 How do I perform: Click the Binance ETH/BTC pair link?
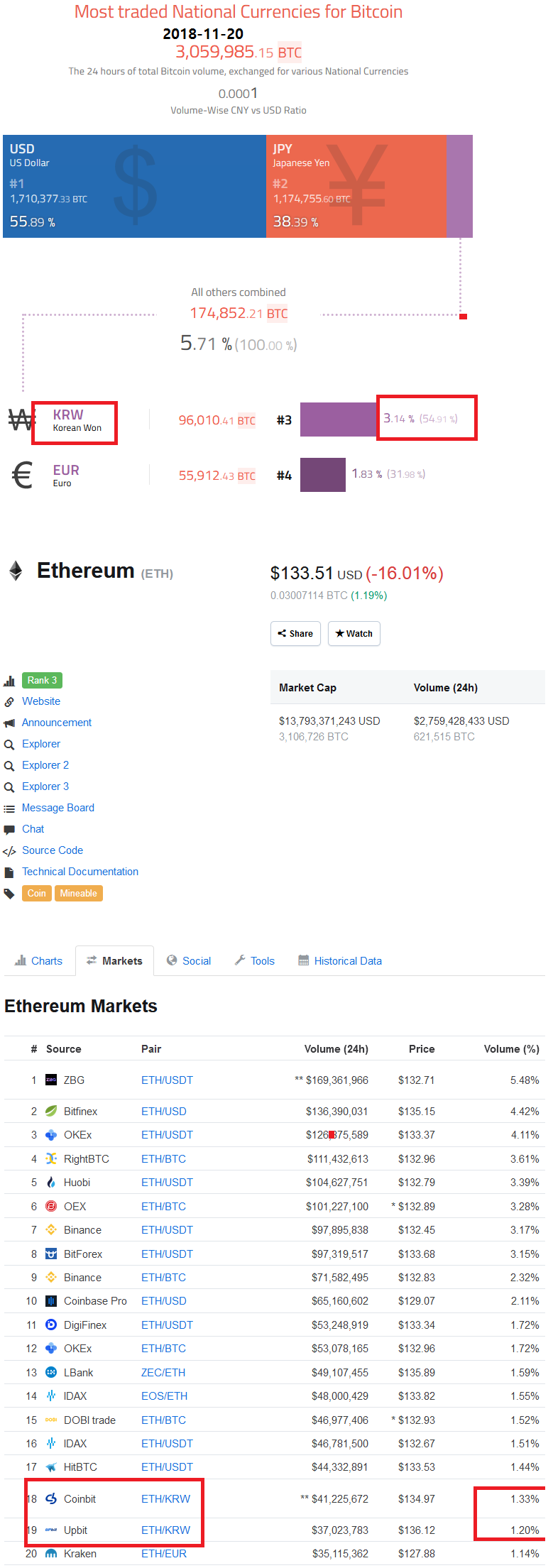[163, 1277]
